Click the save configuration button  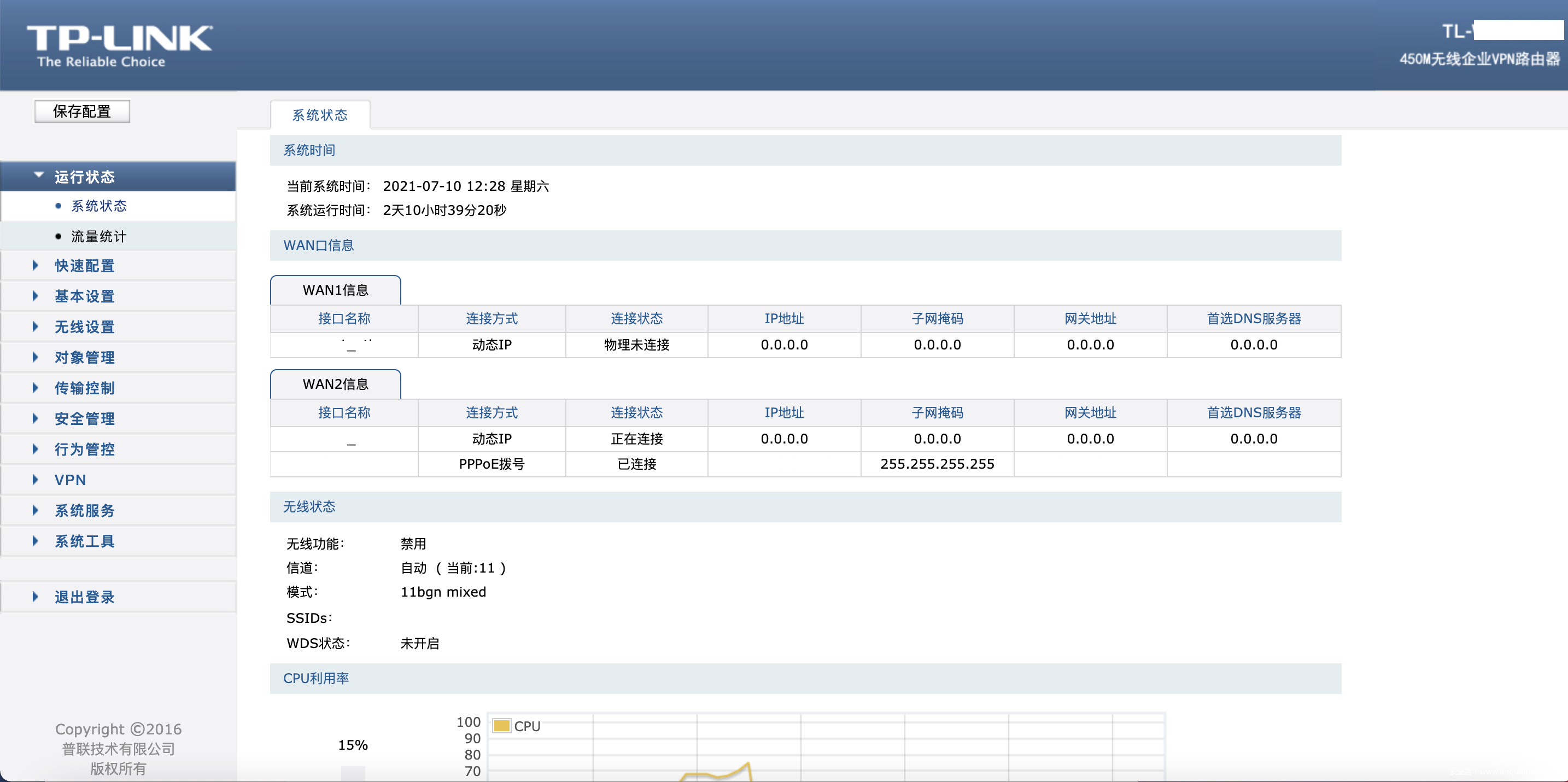point(82,112)
